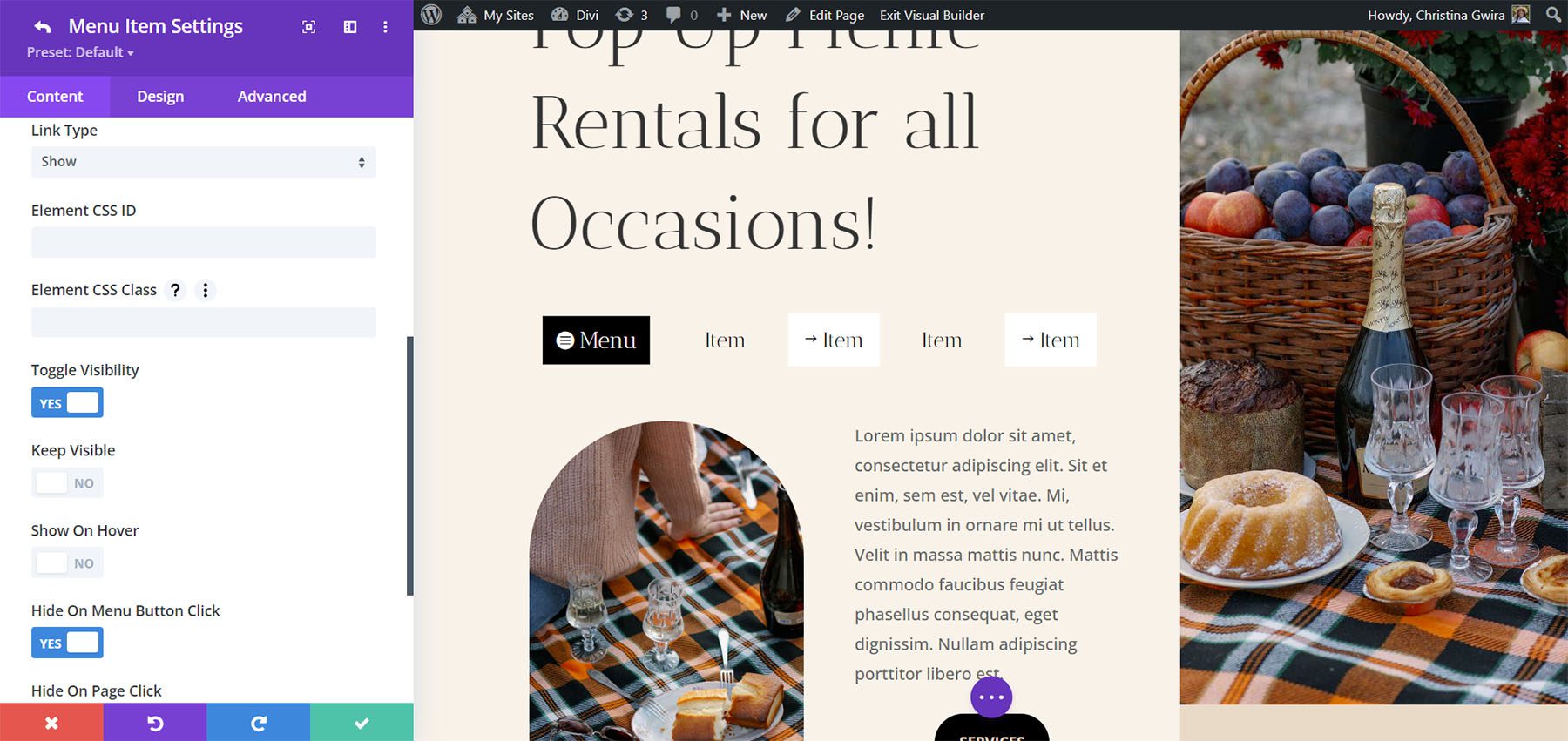
Task: Click the WordPress logo in the admin bar
Action: tap(431, 15)
